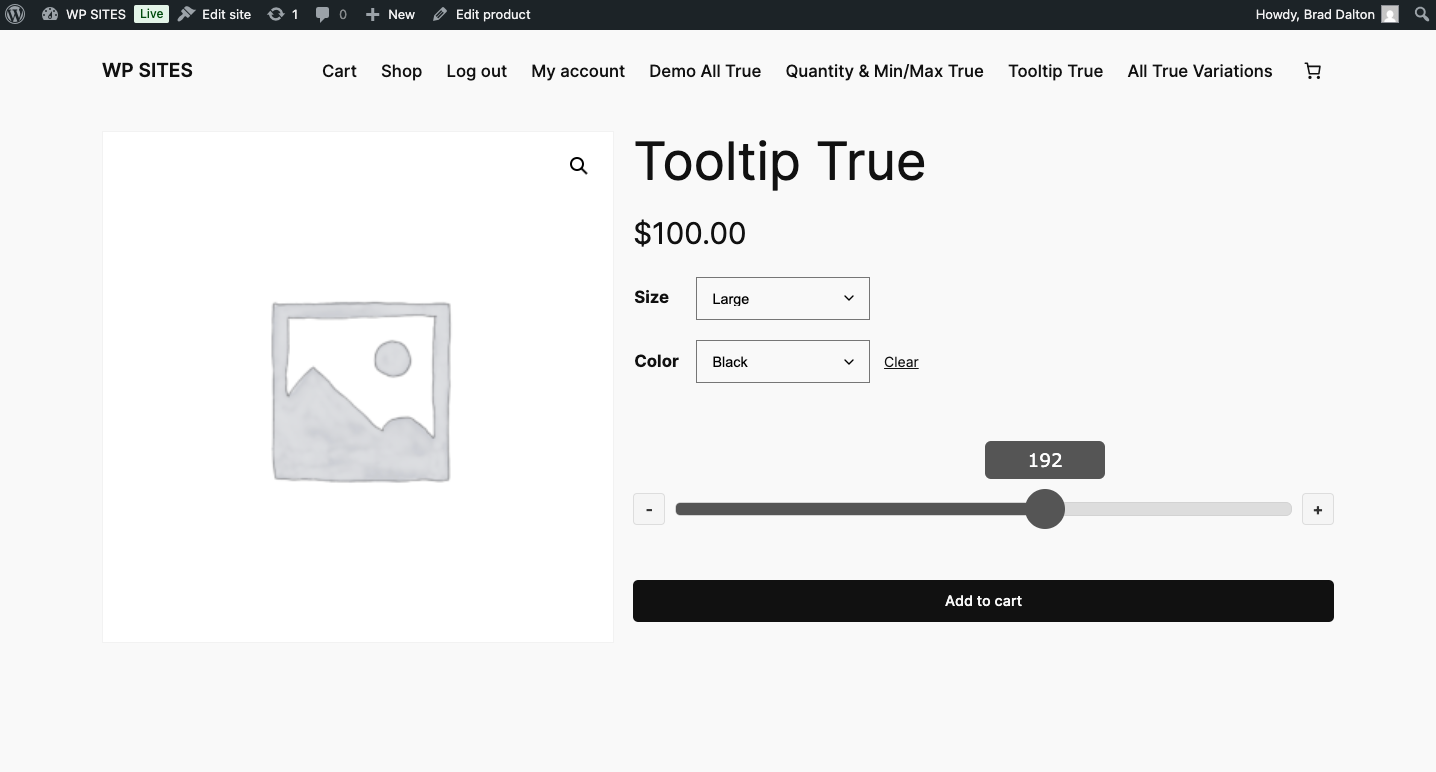Screen dimensions: 1436x772
Task: Click Brad Dalton's avatar in admin bar
Action: (x=1390, y=14)
